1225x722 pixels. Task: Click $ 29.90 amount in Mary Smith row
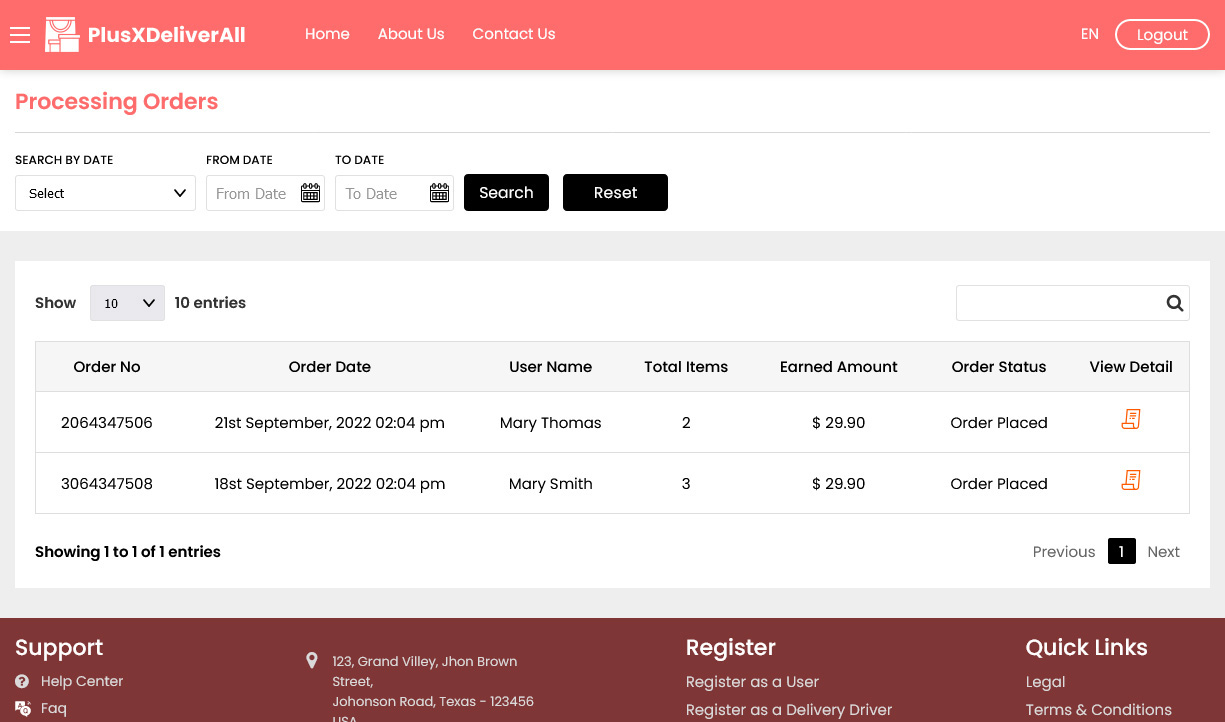[839, 484]
